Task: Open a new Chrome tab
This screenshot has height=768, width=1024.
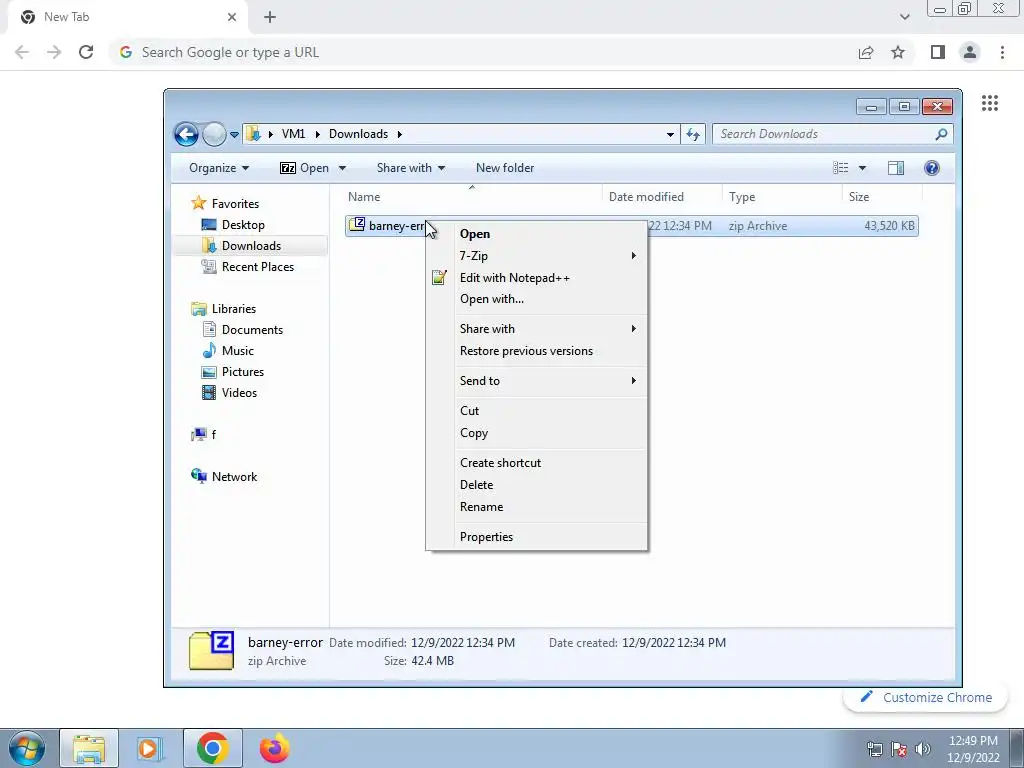Action: [270, 18]
